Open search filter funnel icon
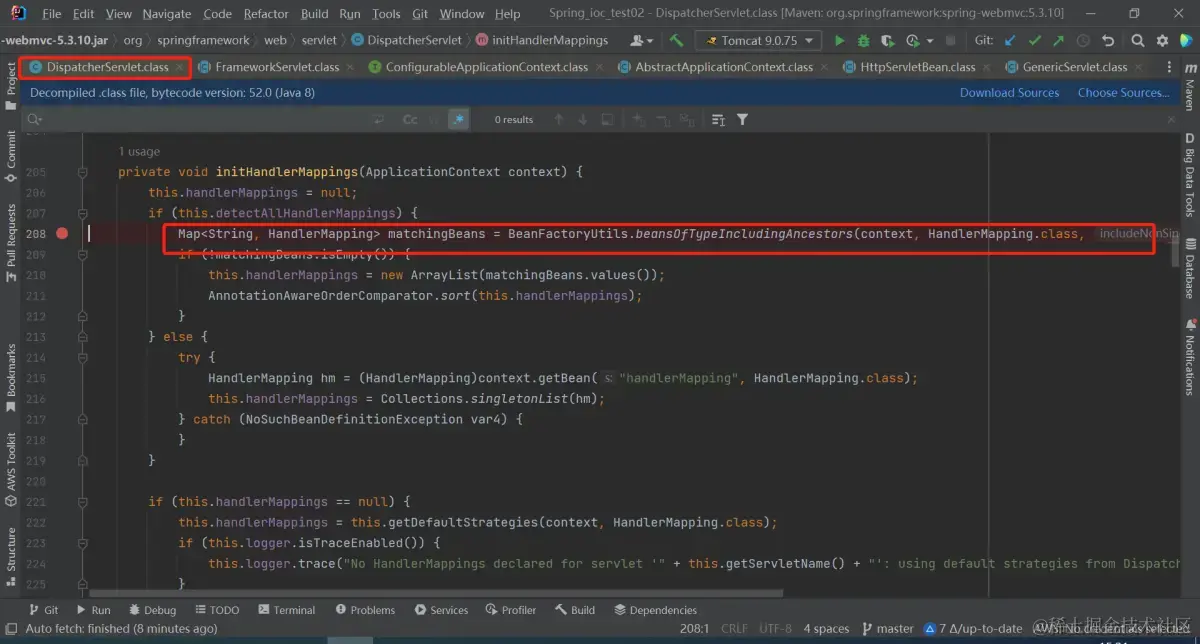Viewport: 1200px width, 644px height. (x=742, y=119)
